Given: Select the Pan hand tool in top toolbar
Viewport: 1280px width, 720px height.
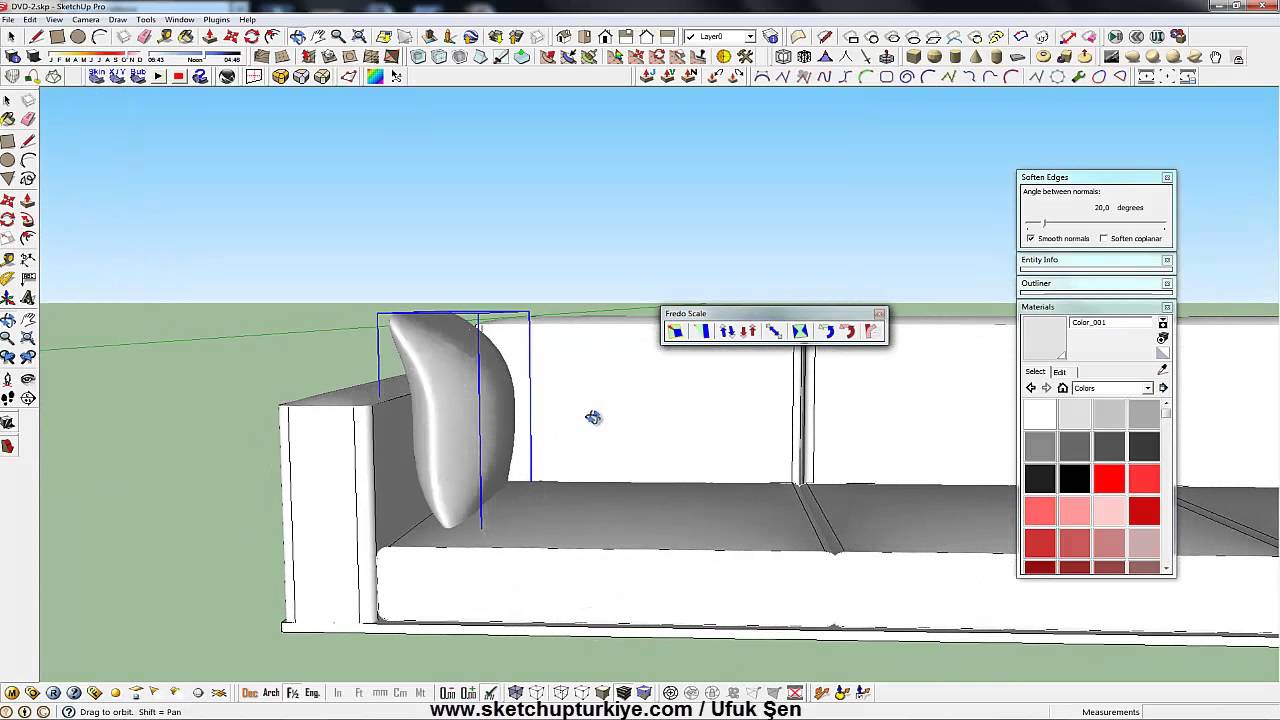Looking at the screenshot, I should coord(317,37).
